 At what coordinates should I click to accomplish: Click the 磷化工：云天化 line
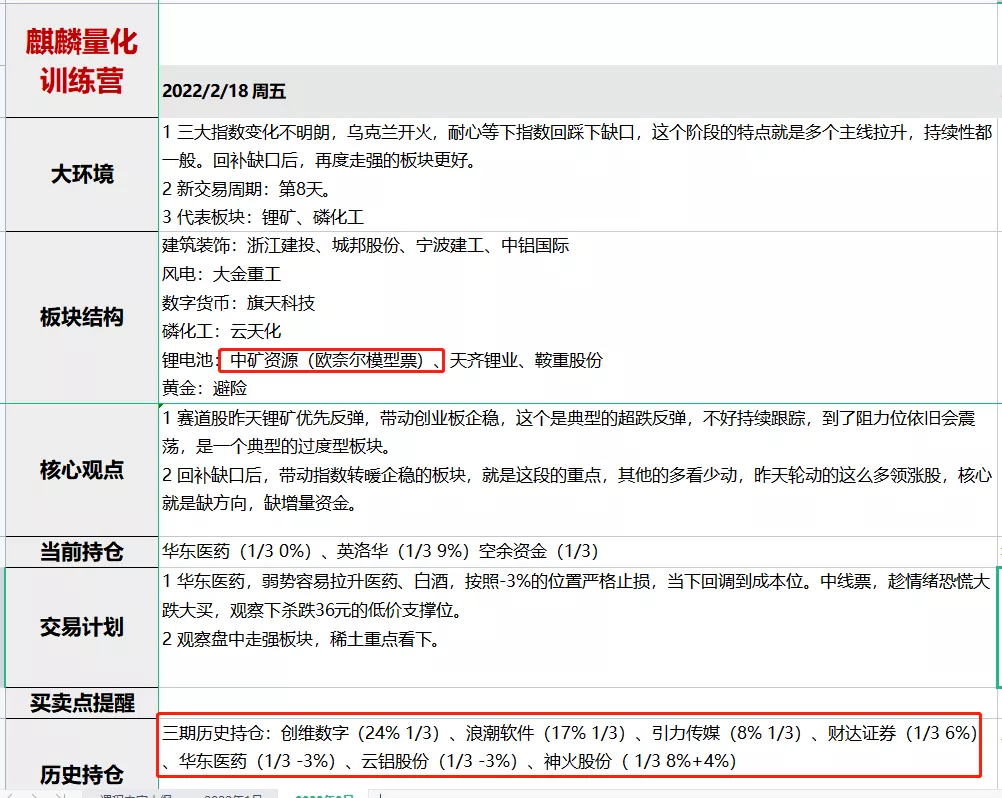tap(222, 331)
